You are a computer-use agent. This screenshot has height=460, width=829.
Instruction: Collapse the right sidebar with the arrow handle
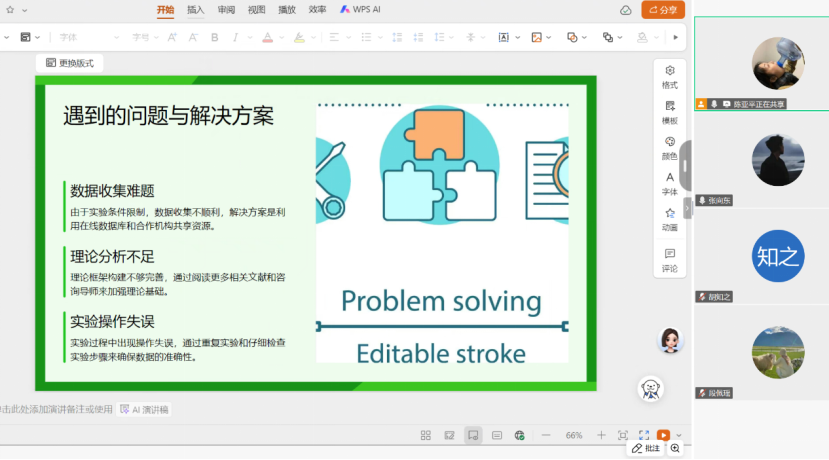[x=687, y=208]
